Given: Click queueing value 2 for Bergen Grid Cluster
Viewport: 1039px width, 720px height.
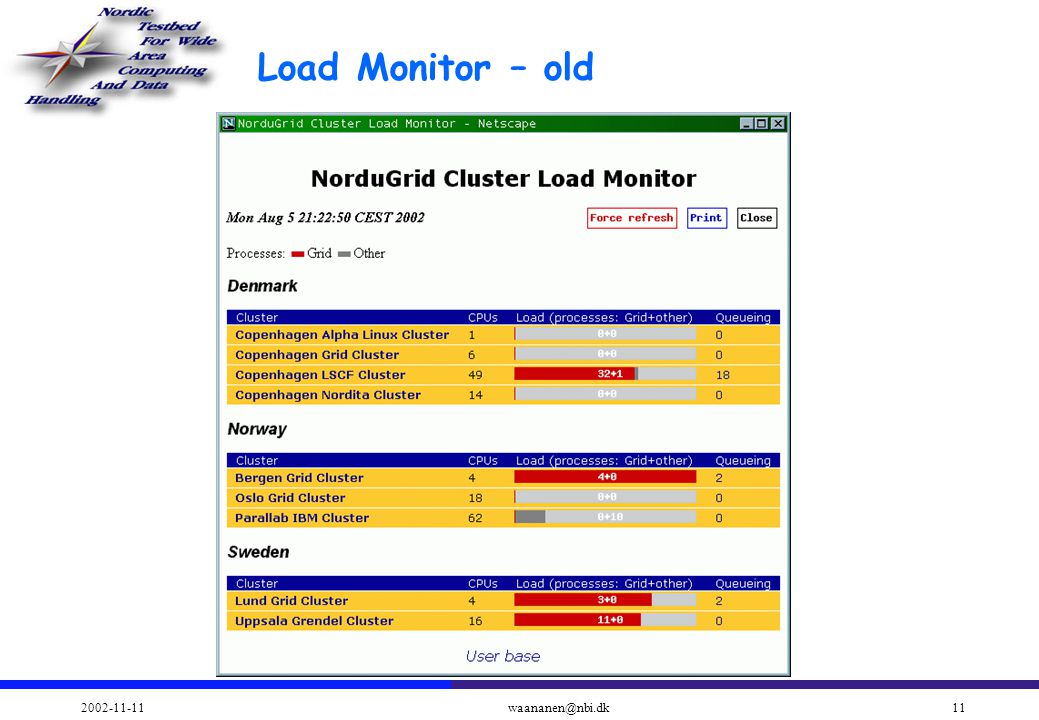Looking at the screenshot, I should point(719,478).
